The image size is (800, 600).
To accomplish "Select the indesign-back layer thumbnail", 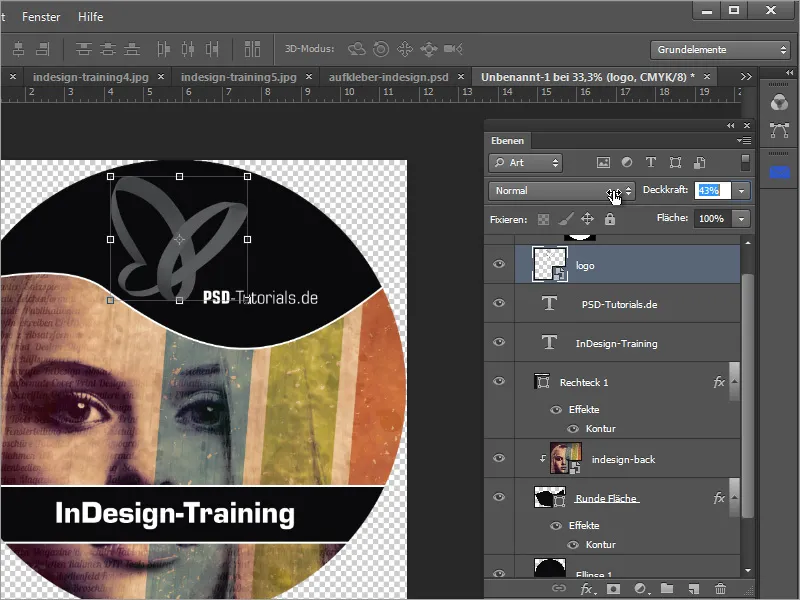I will click(565, 458).
